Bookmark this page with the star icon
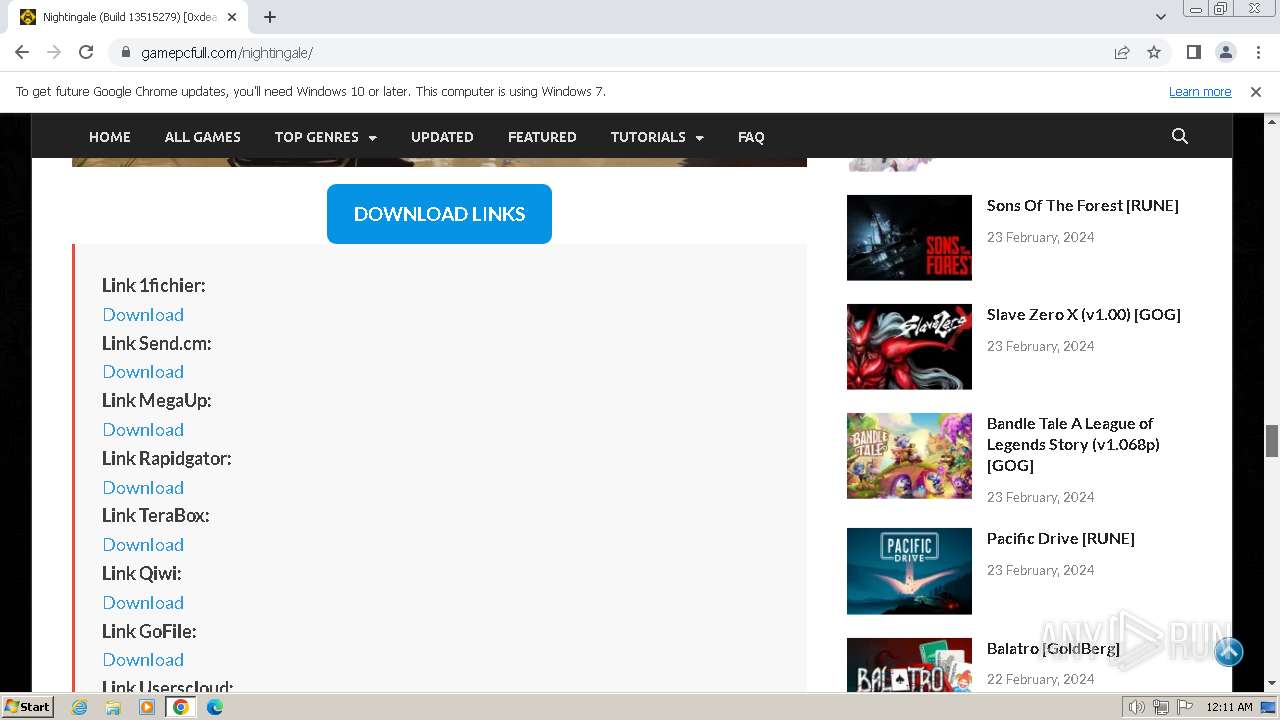This screenshot has width=1280, height=720. click(1154, 53)
